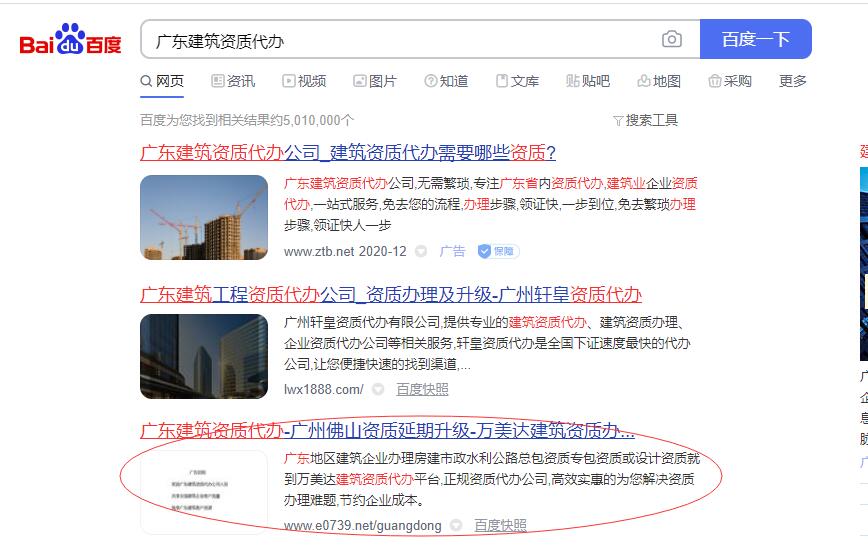Open the 采购 tab
Screen dimensions: 868x552
(x=730, y=81)
